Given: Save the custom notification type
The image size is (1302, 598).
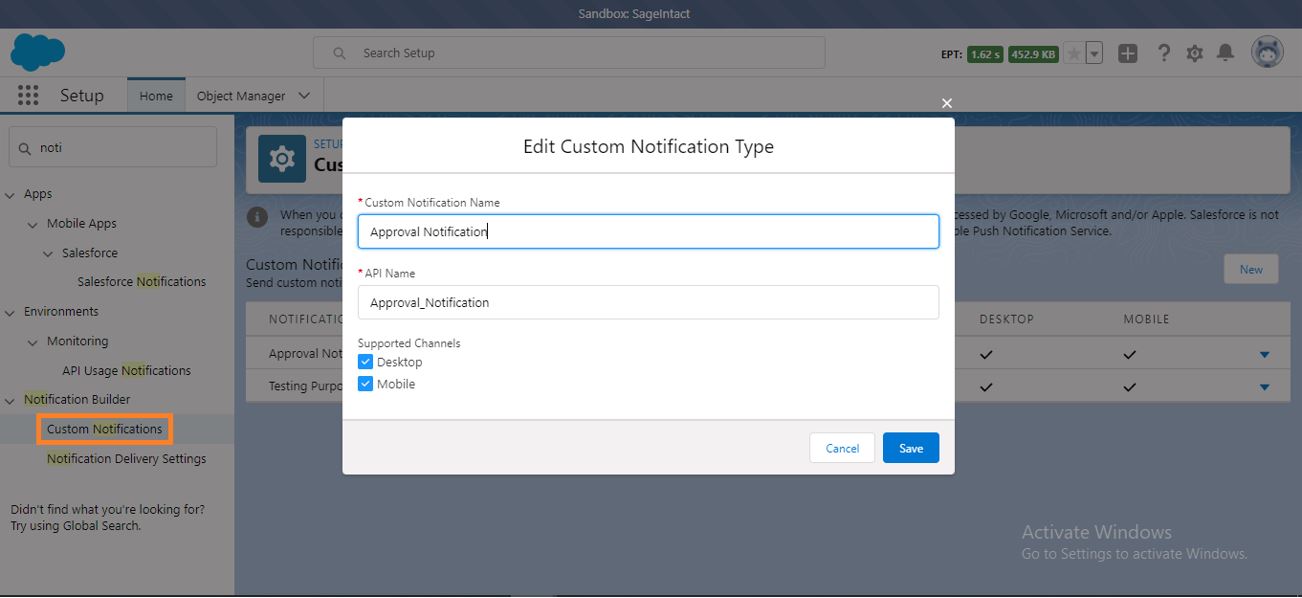Looking at the screenshot, I should (911, 448).
